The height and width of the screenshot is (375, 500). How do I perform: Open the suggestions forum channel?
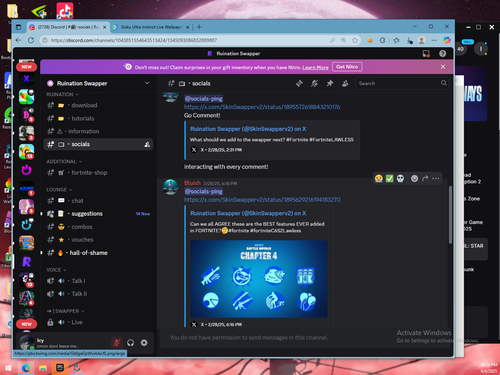tap(98, 214)
